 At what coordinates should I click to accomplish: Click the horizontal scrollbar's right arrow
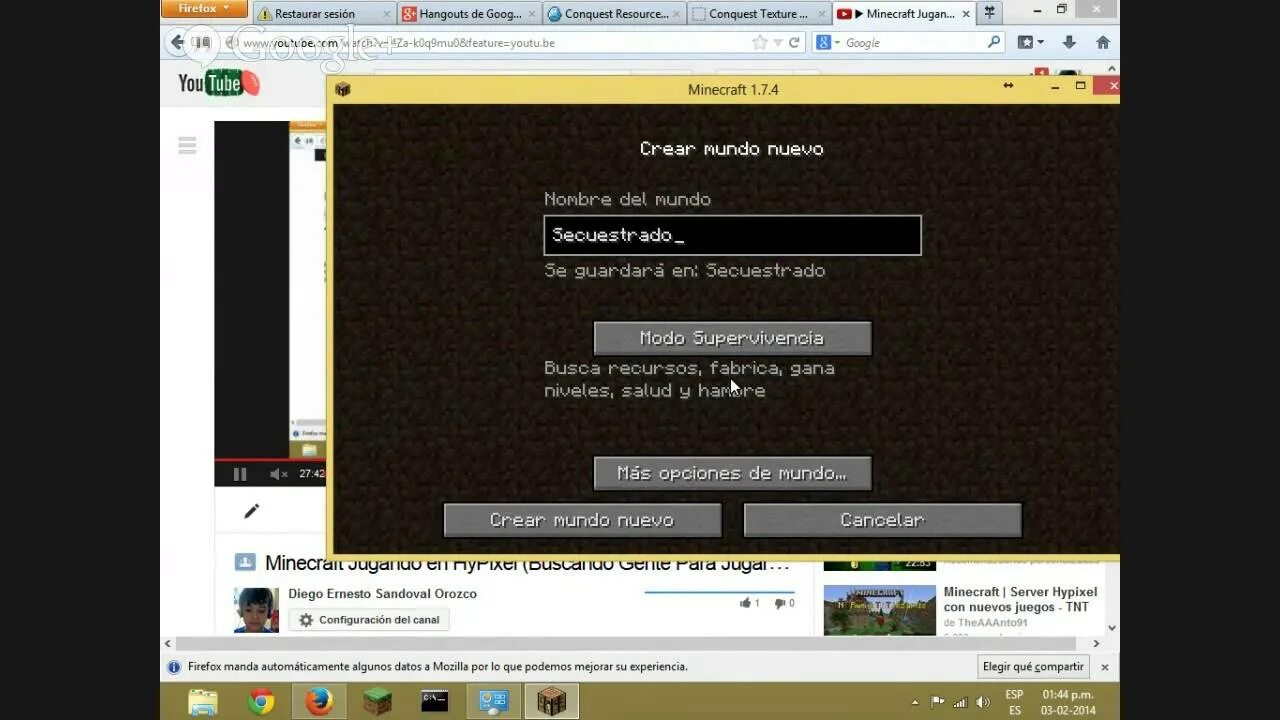click(x=1096, y=644)
